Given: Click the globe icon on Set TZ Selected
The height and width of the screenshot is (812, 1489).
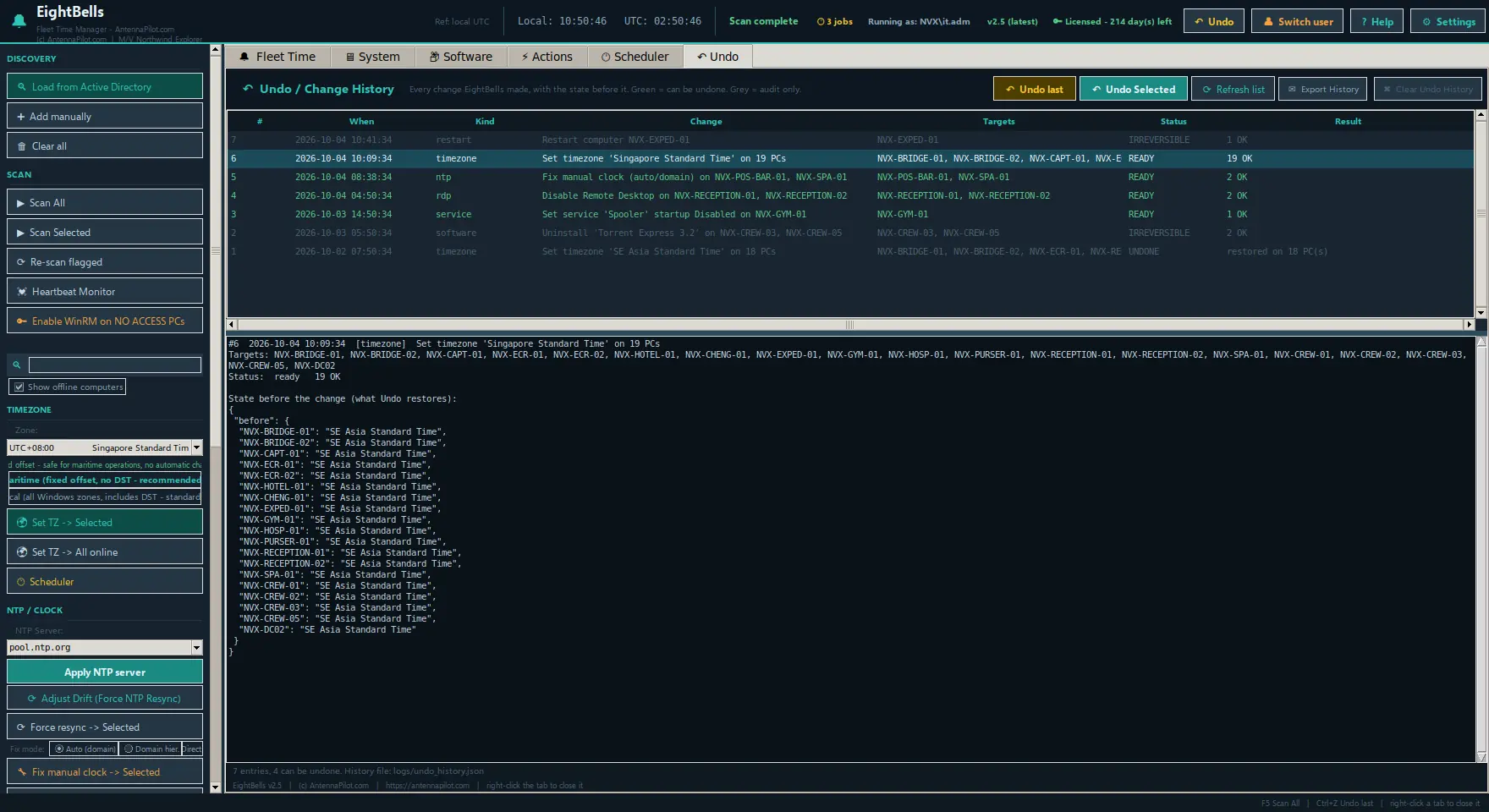Looking at the screenshot, I should click(x=22, y=523).
